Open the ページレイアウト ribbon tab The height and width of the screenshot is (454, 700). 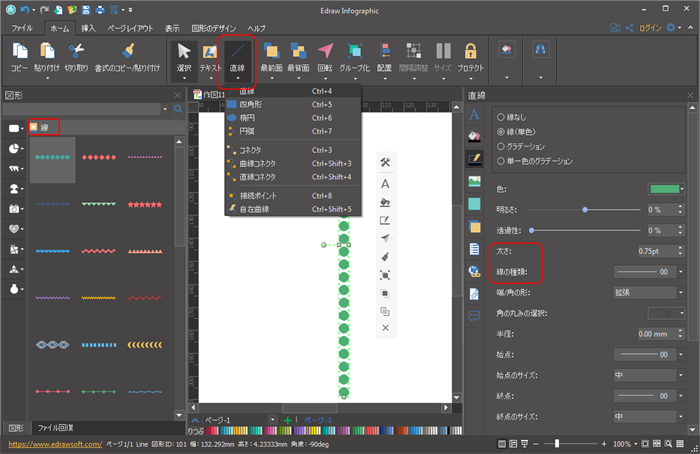click(x=129, y=28)
